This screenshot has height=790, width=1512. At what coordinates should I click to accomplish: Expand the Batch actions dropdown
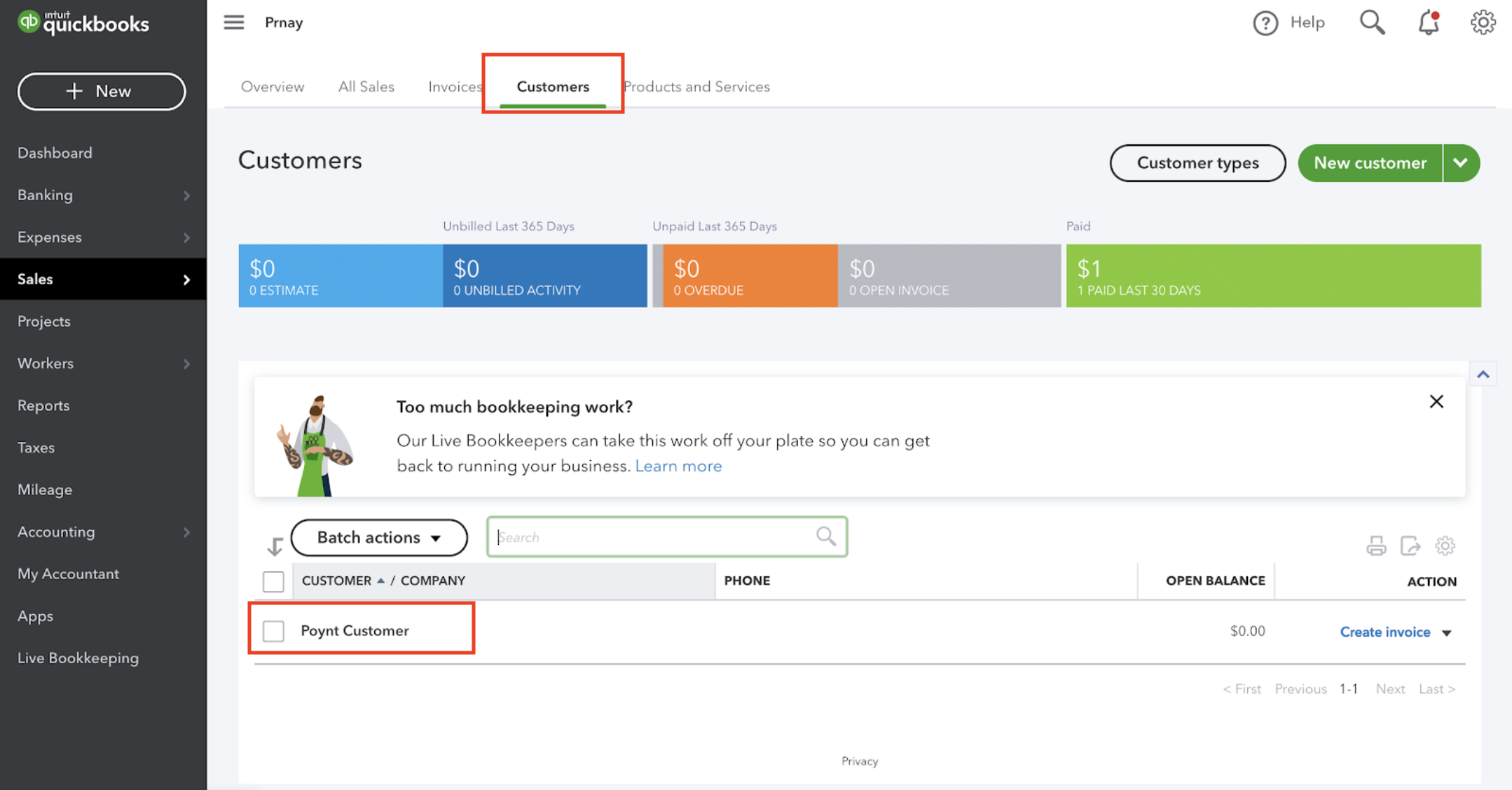(379, 537)
